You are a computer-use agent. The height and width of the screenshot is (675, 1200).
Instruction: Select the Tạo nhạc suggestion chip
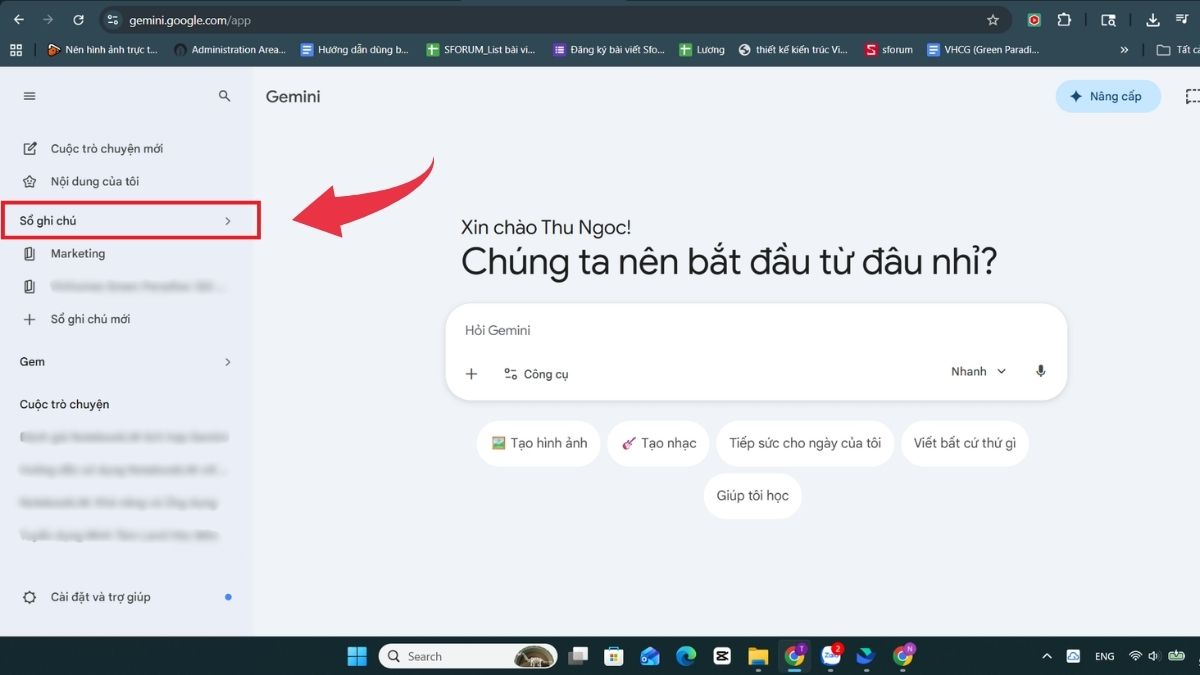[x=658, y=443]
